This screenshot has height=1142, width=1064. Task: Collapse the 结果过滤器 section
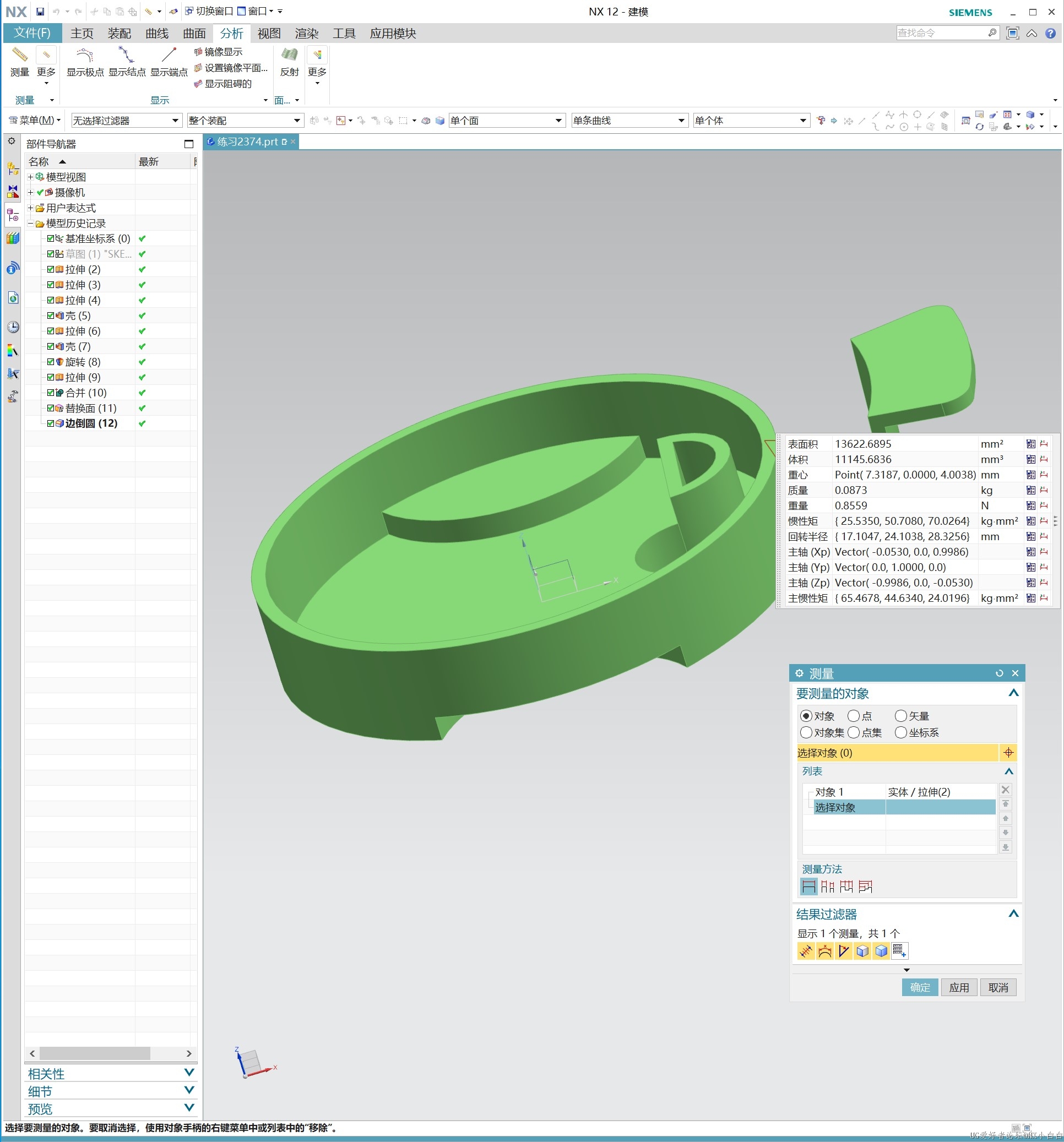(1013, 913)
